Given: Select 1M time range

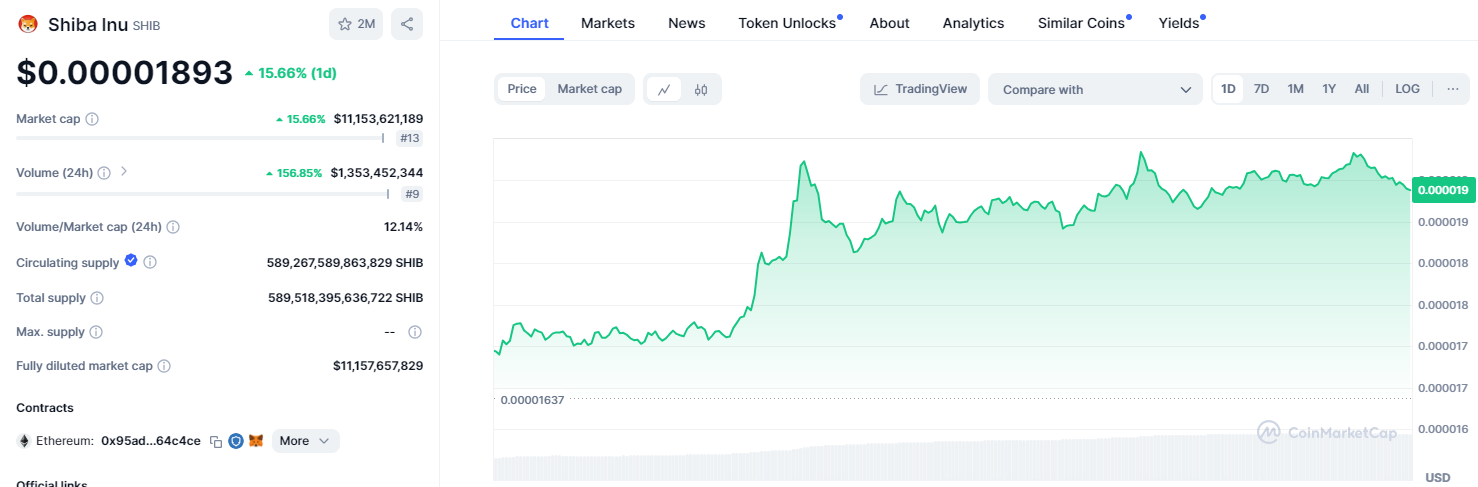Looking at the screenshot, I should click(x=1296, y=89).
